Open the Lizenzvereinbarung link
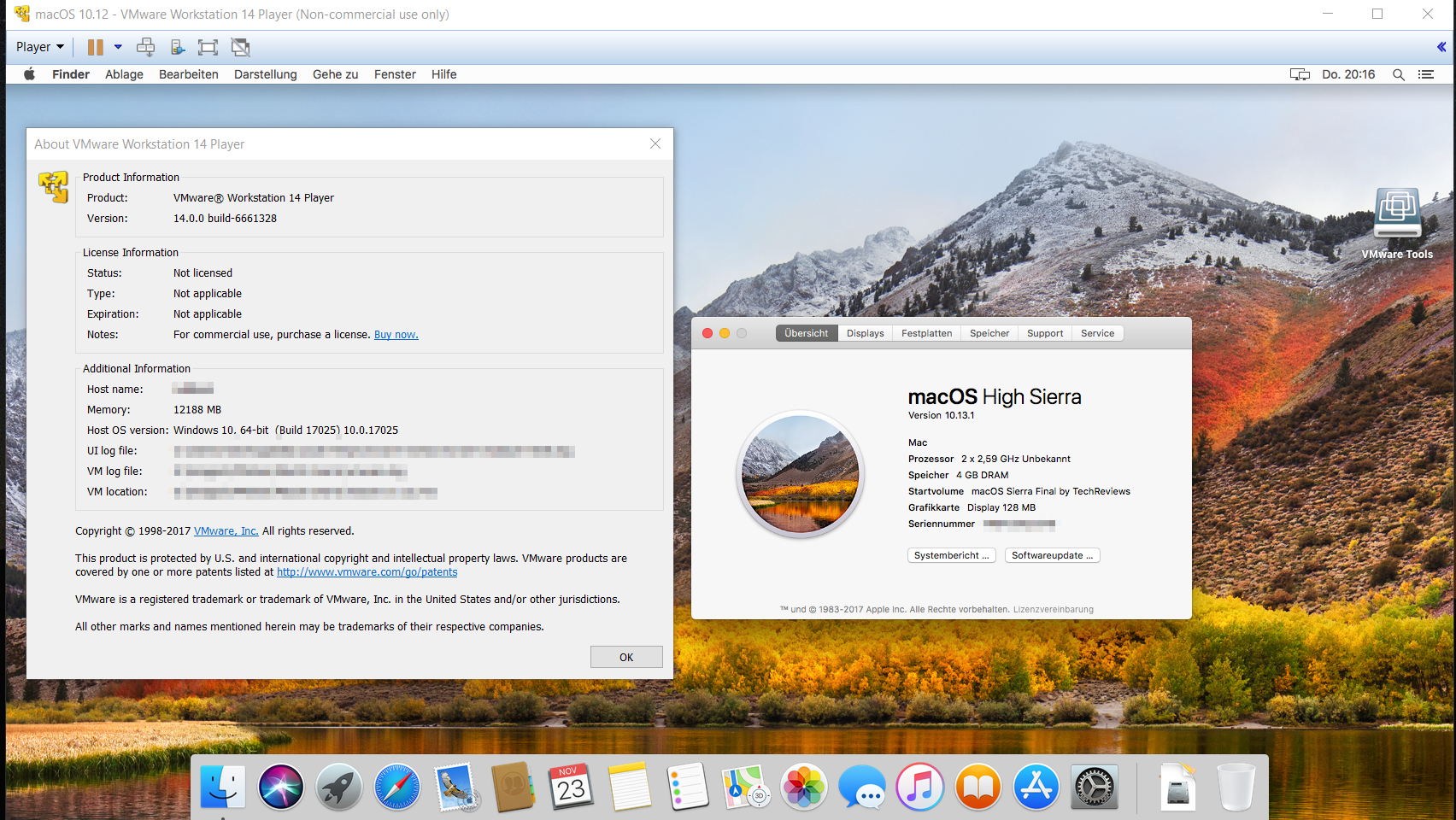 click(1054, 610)
